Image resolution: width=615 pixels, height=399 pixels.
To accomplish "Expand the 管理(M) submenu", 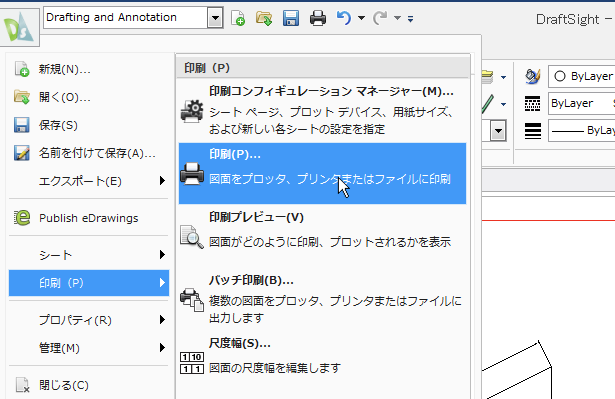I will [x=89, y=348].
